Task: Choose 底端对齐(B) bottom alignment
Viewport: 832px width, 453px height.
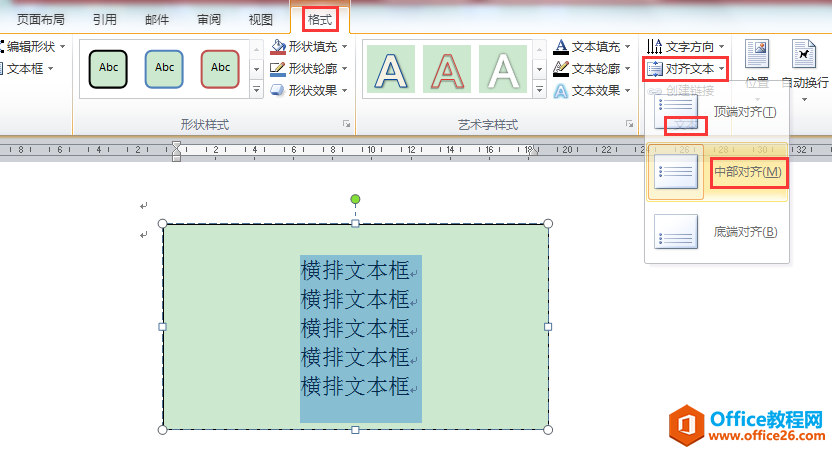Action: [717, 232]
